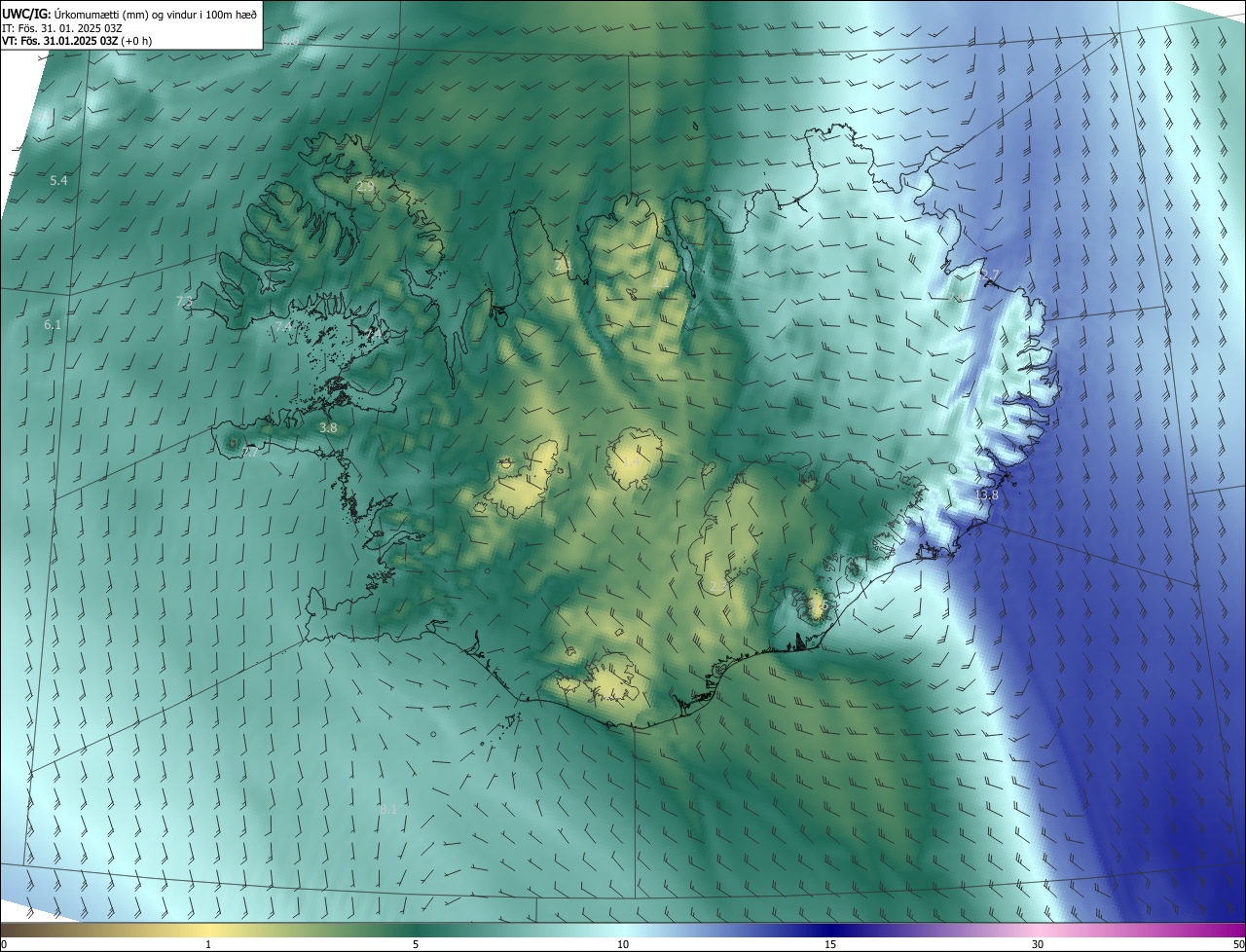Click the '2.9' value label on the map
The height and width of the screenshot is (952, 1246).
tap(365, 186)
